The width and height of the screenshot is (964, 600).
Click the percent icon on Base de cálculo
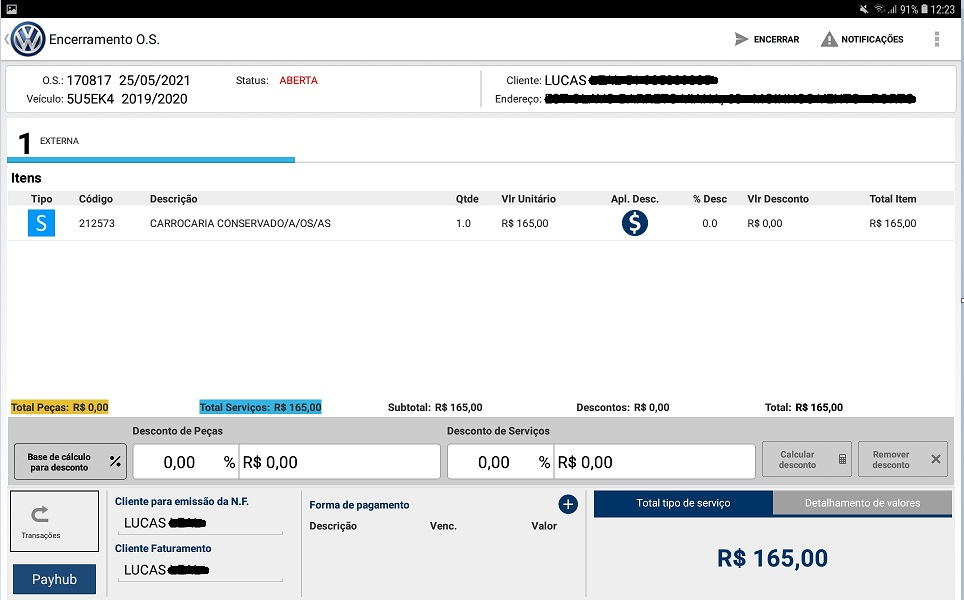(115, 462)
